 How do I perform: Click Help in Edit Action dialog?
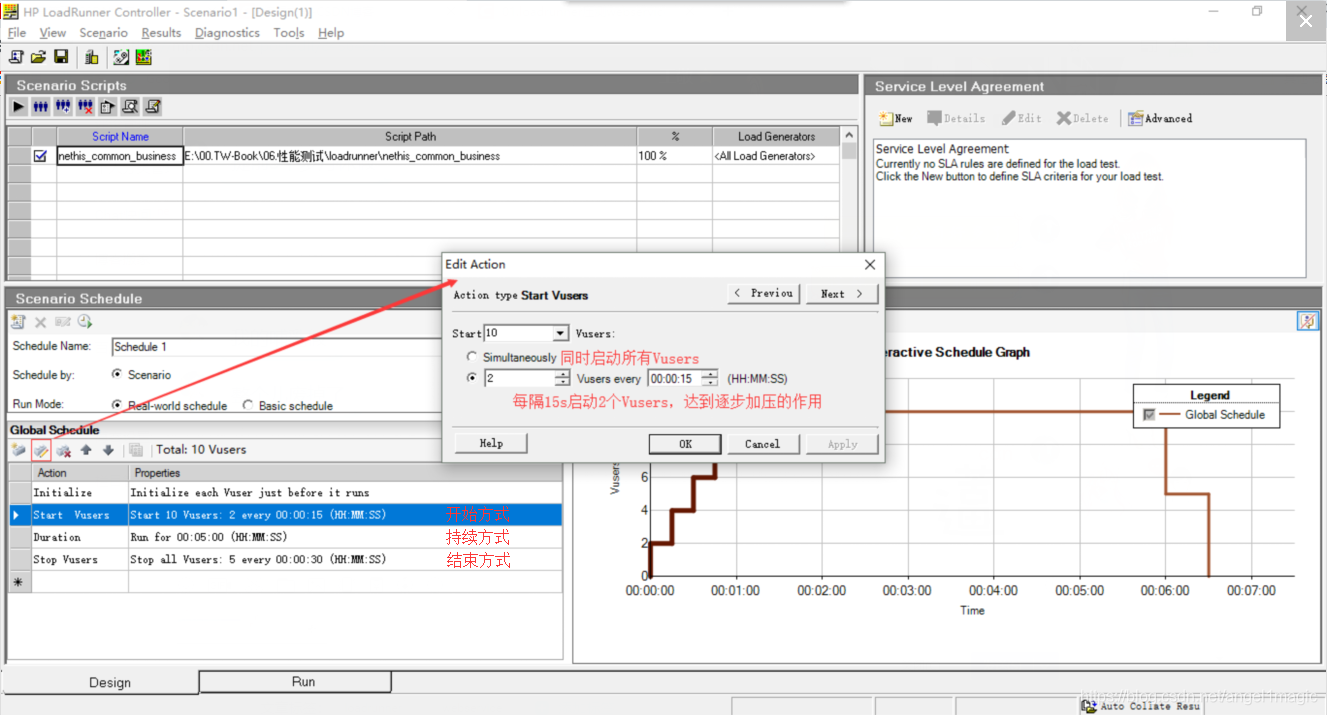491,443
